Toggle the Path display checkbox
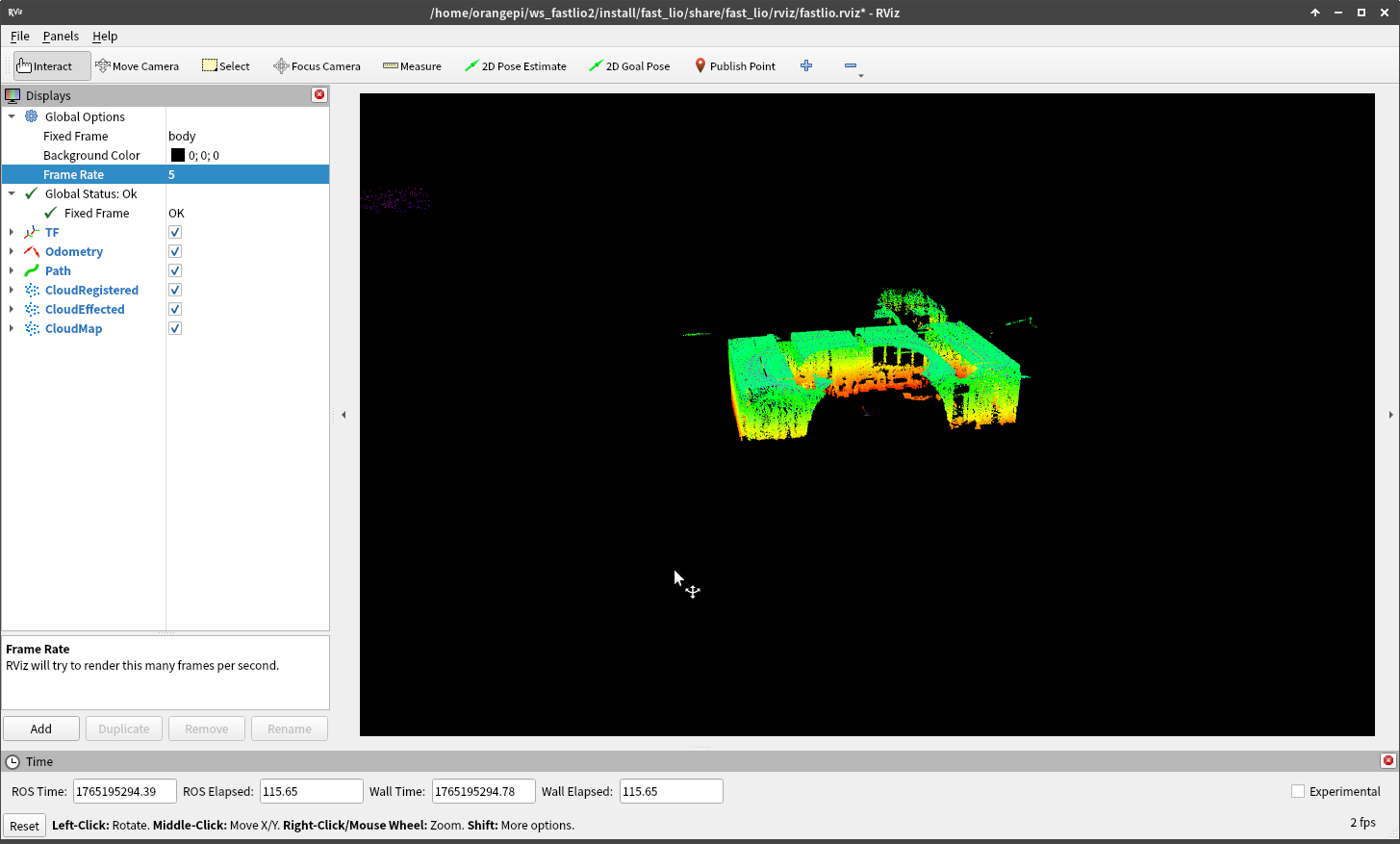 tap(175, 270)
